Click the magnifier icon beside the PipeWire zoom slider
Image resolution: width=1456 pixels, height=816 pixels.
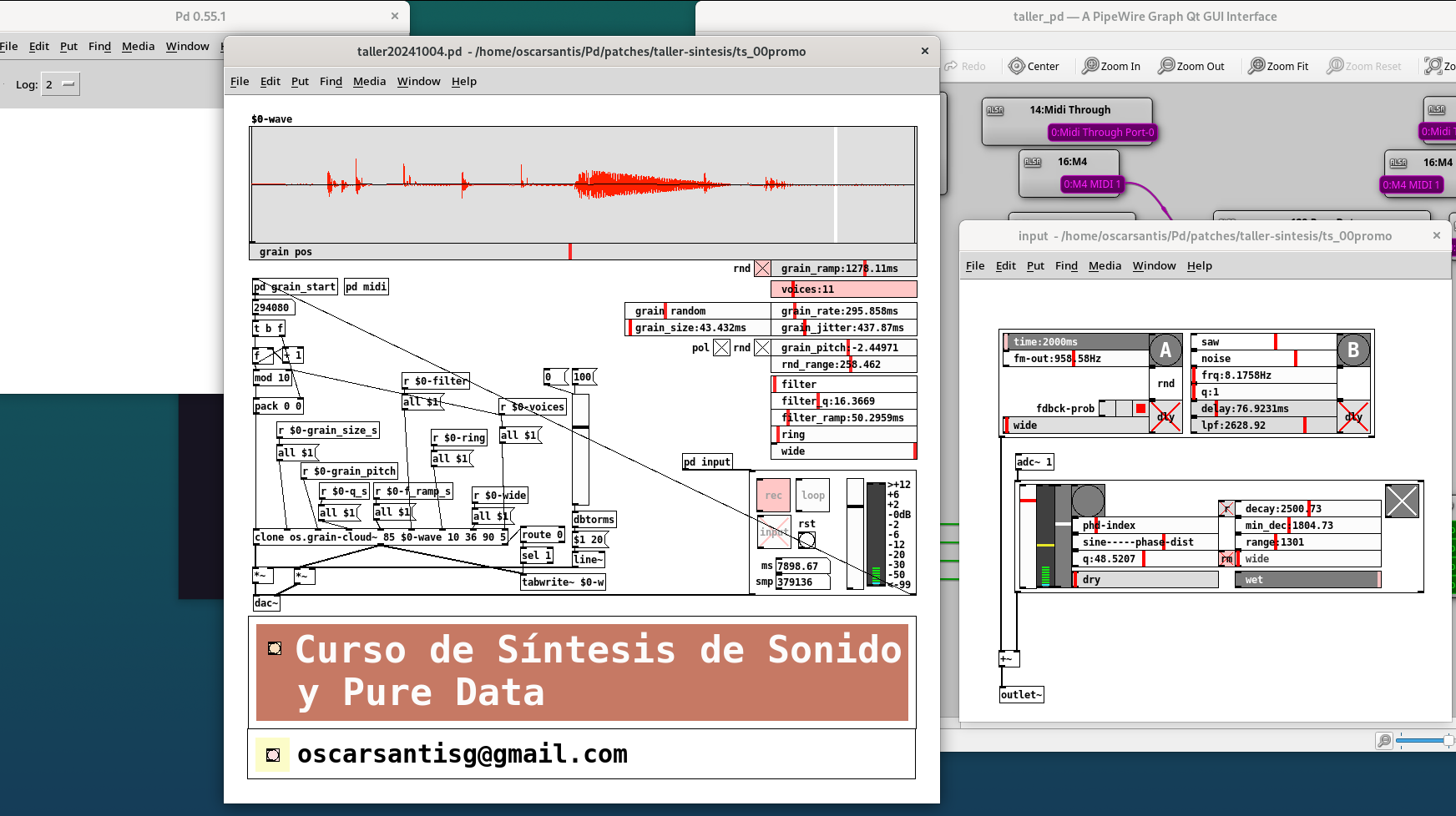(x=1383, y=740)
